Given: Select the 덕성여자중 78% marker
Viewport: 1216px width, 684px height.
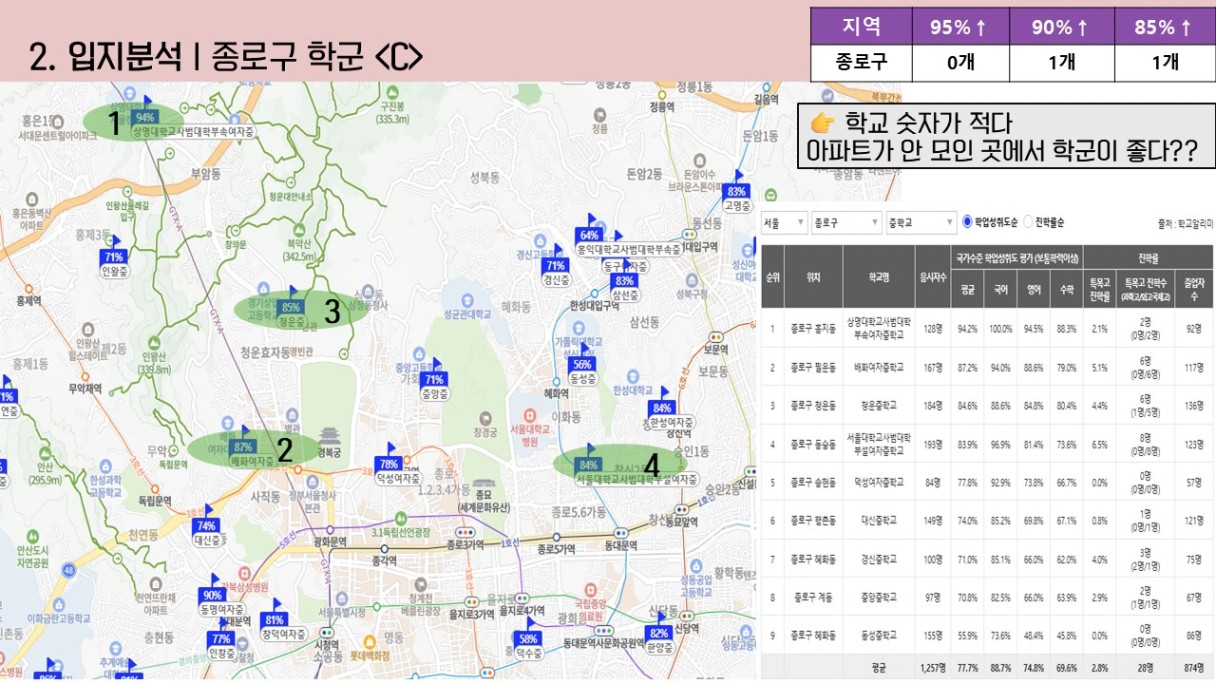Looking at the screenshot, I should click(x=389, y=464).
